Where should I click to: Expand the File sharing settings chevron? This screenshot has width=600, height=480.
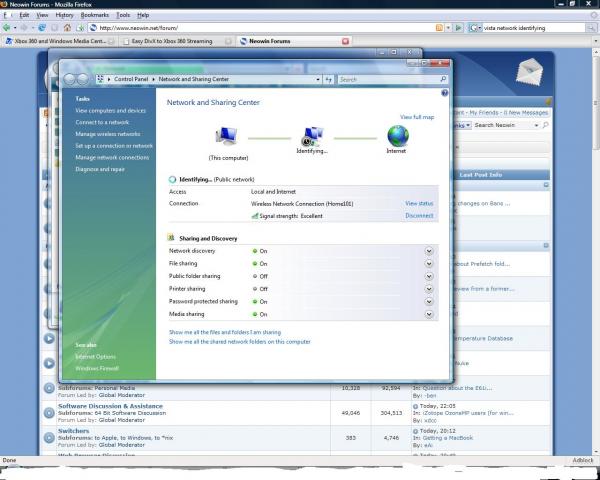point(429,264)
